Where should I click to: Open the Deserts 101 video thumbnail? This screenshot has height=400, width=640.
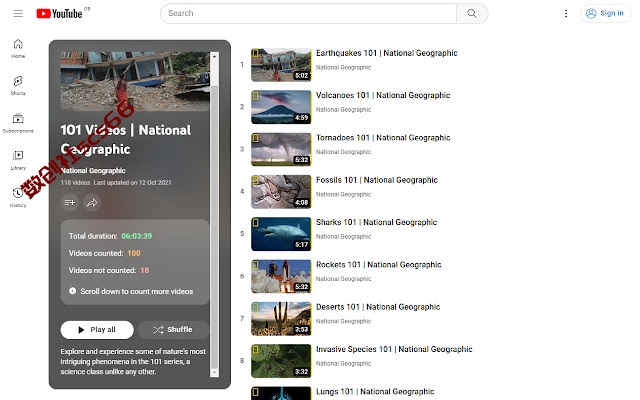(281, 318)
